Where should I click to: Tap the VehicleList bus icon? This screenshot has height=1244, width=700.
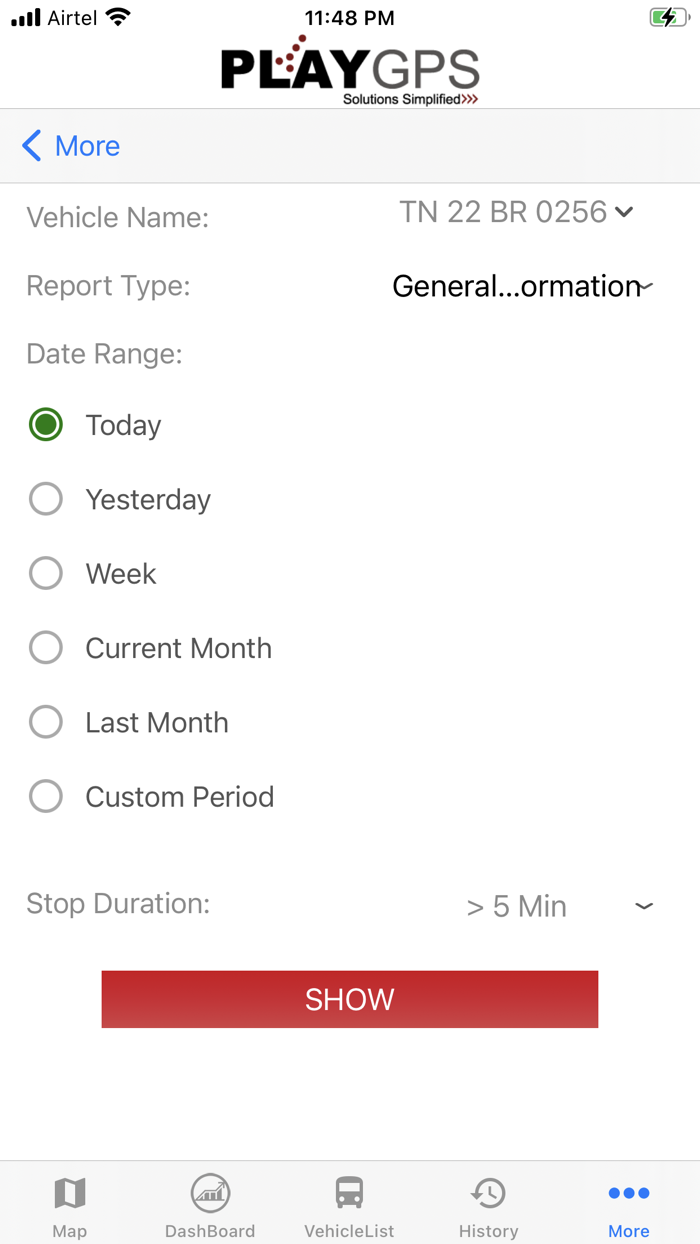coord(349,1192)
